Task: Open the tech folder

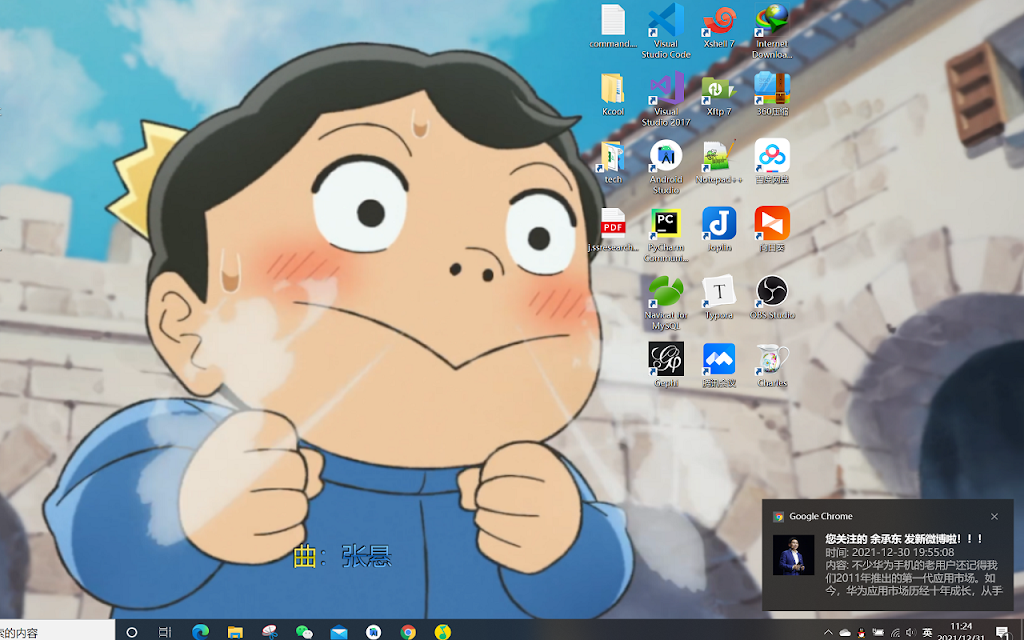Action: tap(613, 162)
